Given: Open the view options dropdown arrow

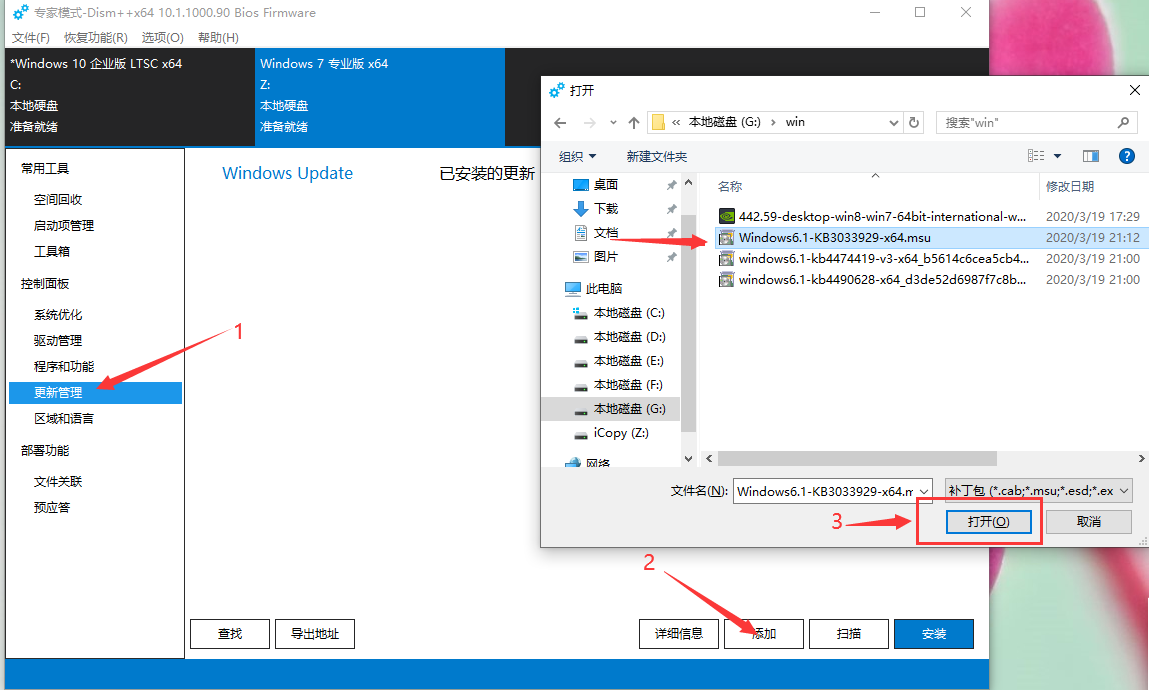Looking at the screenshot, I should pos(1058,156).
